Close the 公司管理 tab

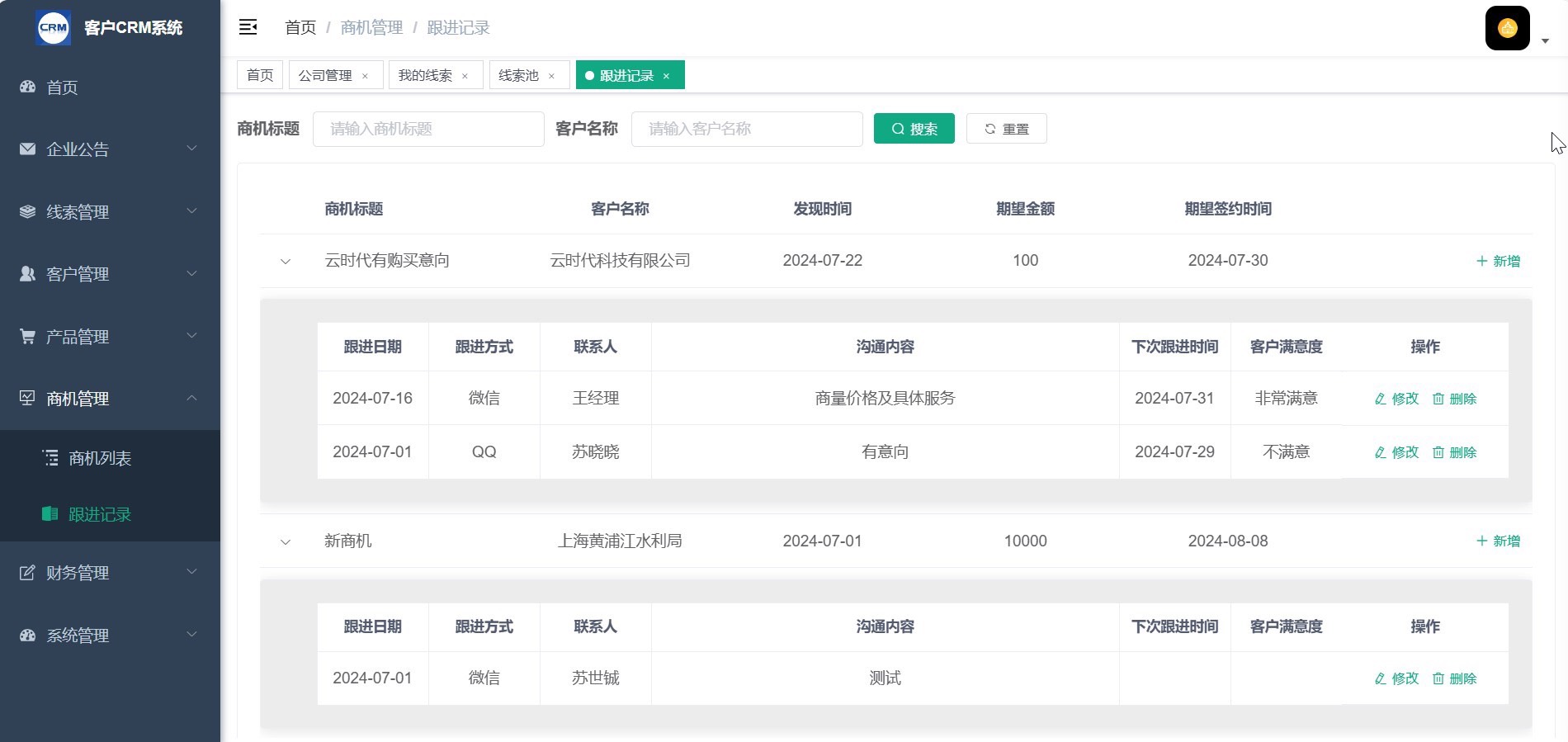tap(365, 76)
